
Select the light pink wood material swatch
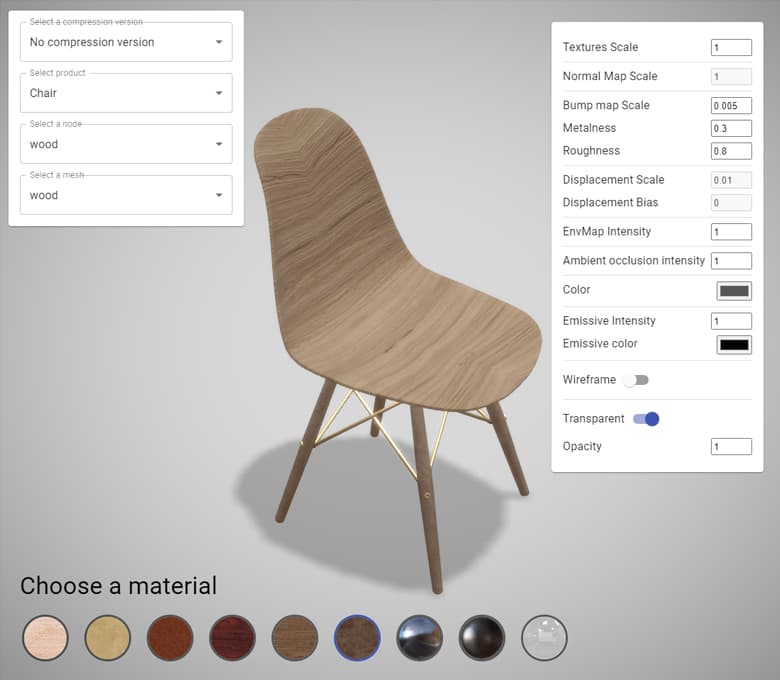coord(45,638)
